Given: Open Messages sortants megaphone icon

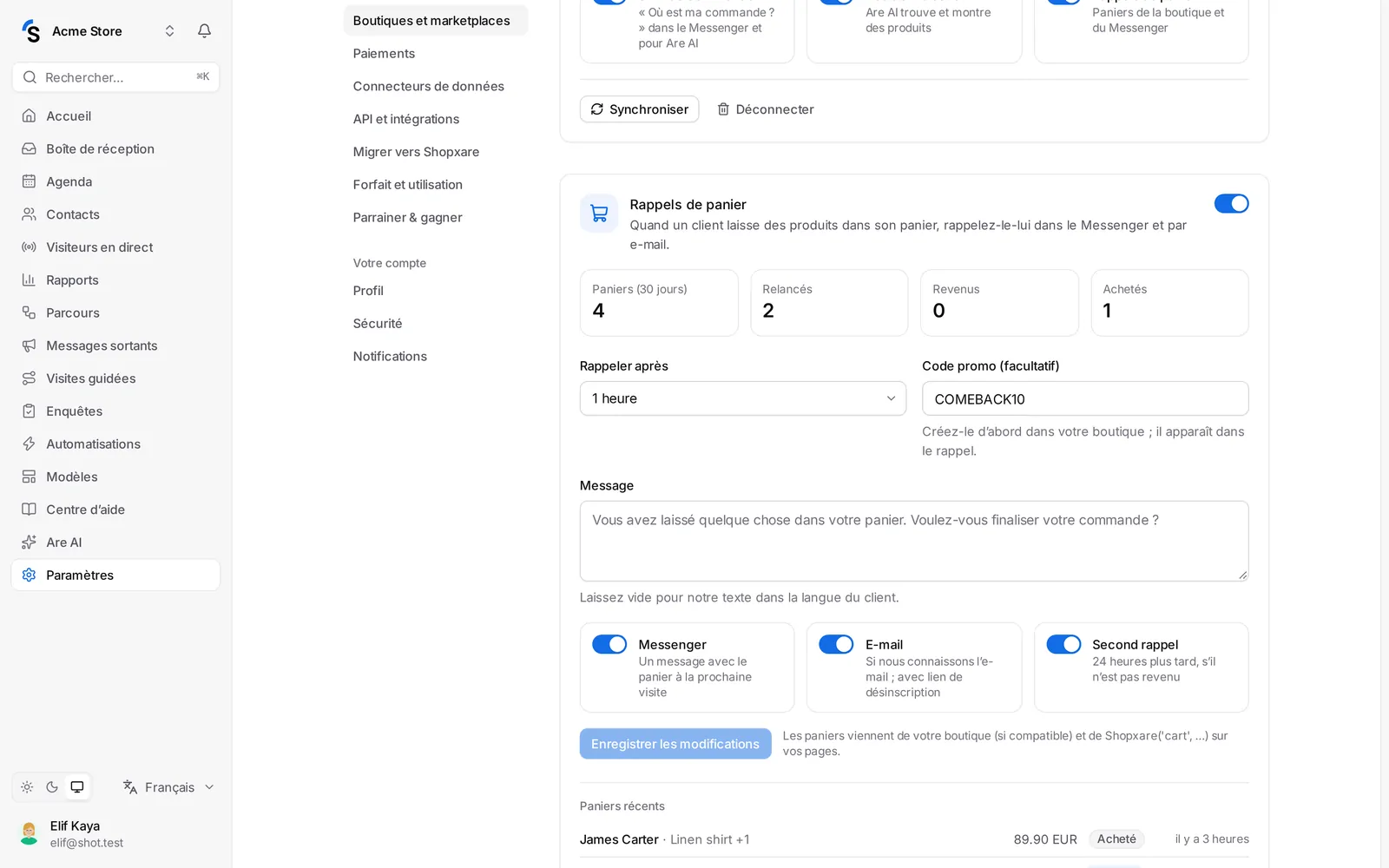Looking at the screenshot, I should click(x=29, y=345).
